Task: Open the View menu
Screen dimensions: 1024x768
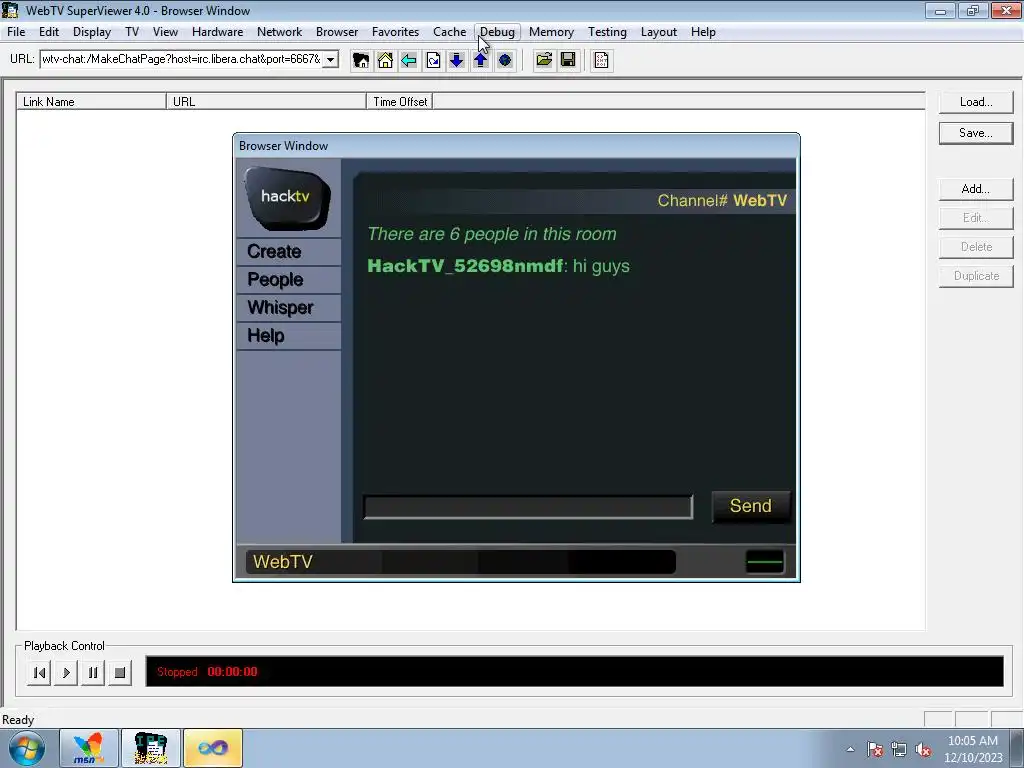Action: 165,32
